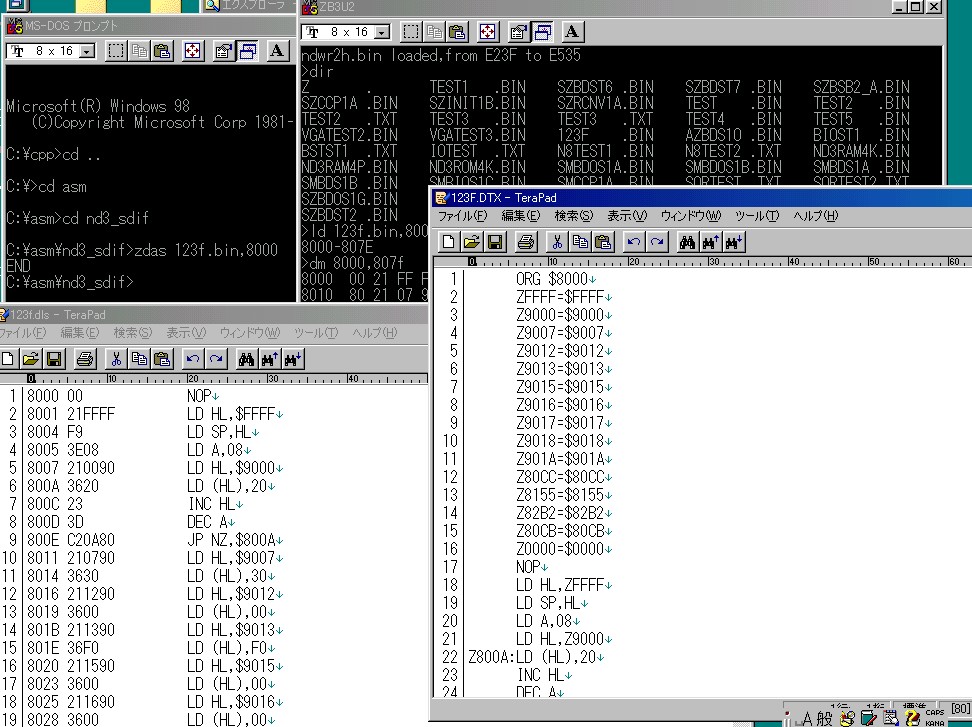
Task: Click Copy icon in 123f.dls TeraPad
Action: point(139,359)
